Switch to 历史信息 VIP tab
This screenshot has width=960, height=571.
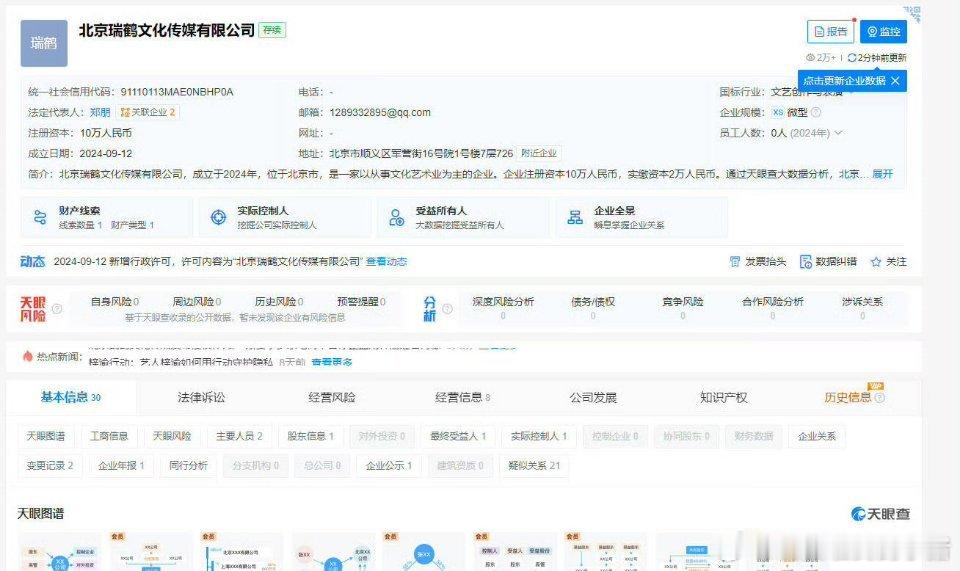pyautogui.click(x=854, y=397)
